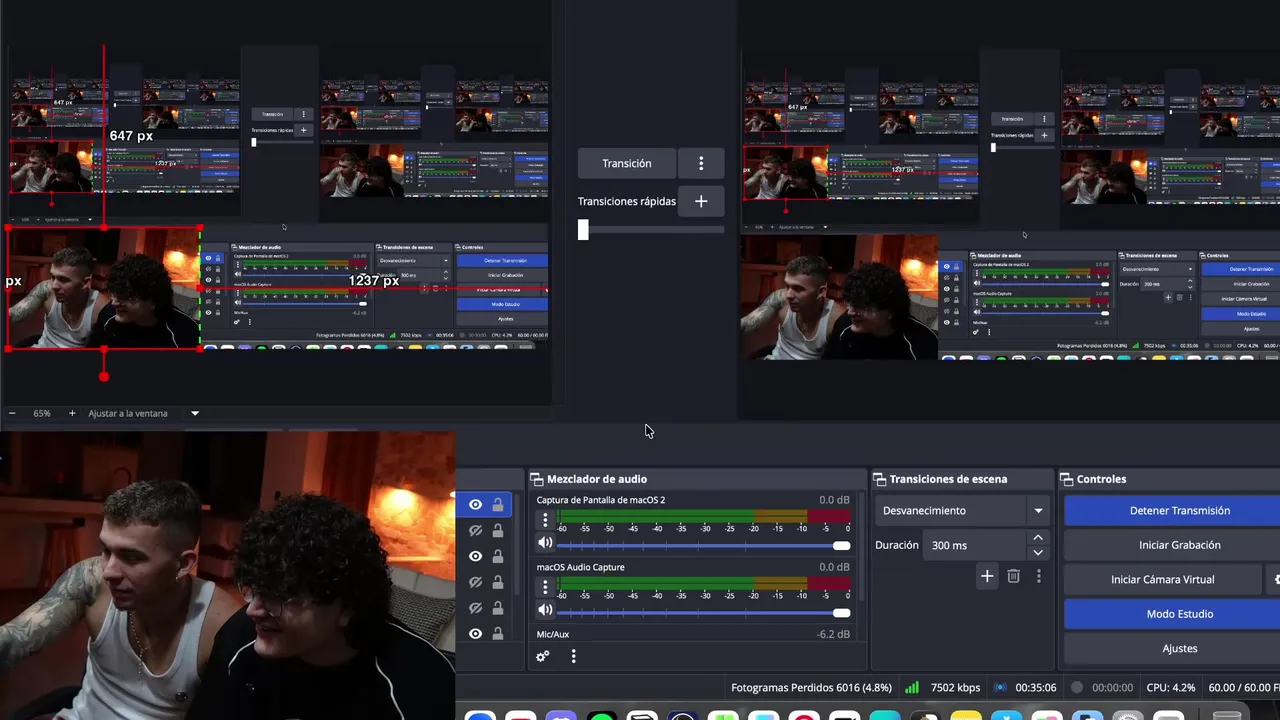Toggle lock on the second source row
This screenshot has width=1280, height=720.
(x=498, y=531)
